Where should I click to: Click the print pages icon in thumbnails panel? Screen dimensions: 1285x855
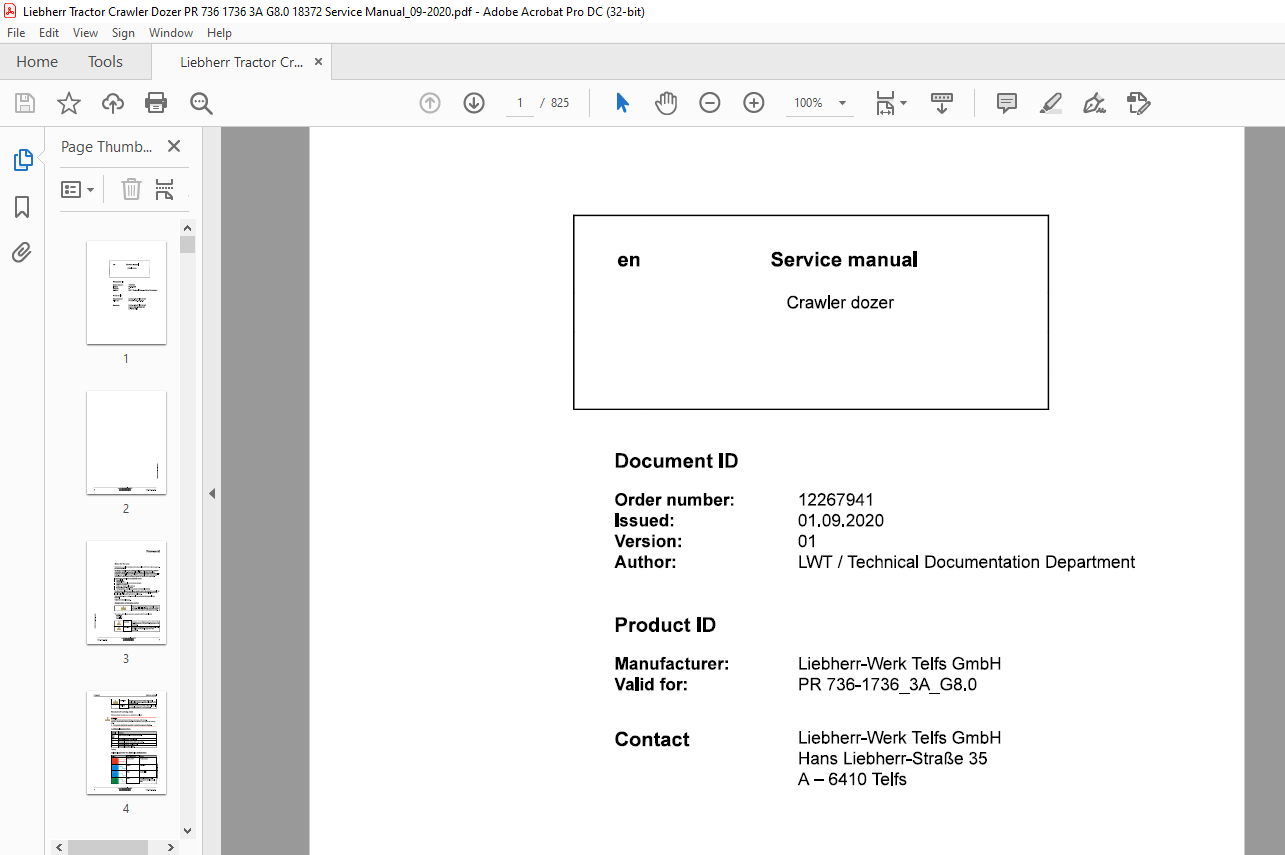(x=165, y=189)
